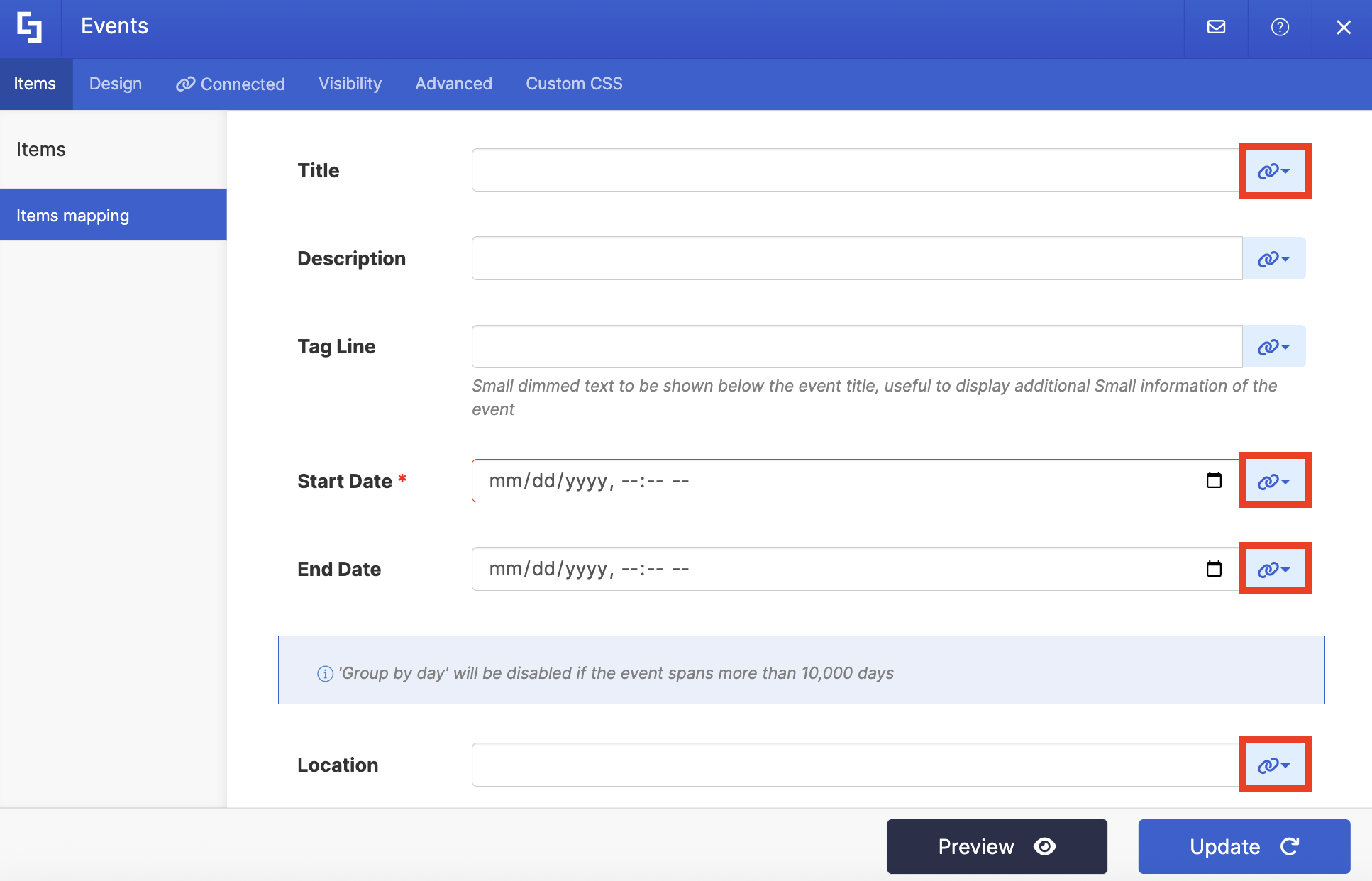Expand the End Date connect dropdown
The height and width of the screenshot is (881, 1372).
click(1274, 569)
